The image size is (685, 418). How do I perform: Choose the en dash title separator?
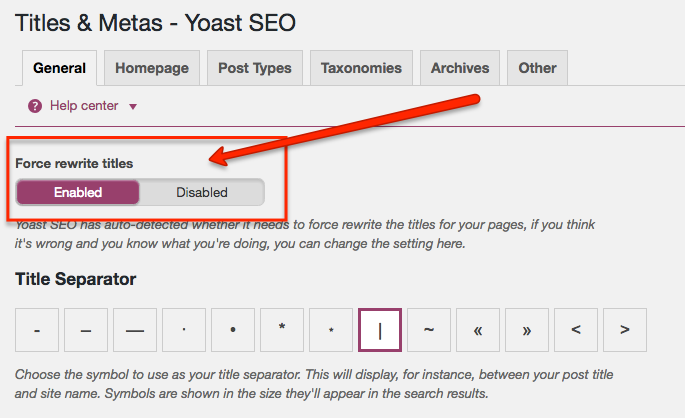click(x=86, y=330)
